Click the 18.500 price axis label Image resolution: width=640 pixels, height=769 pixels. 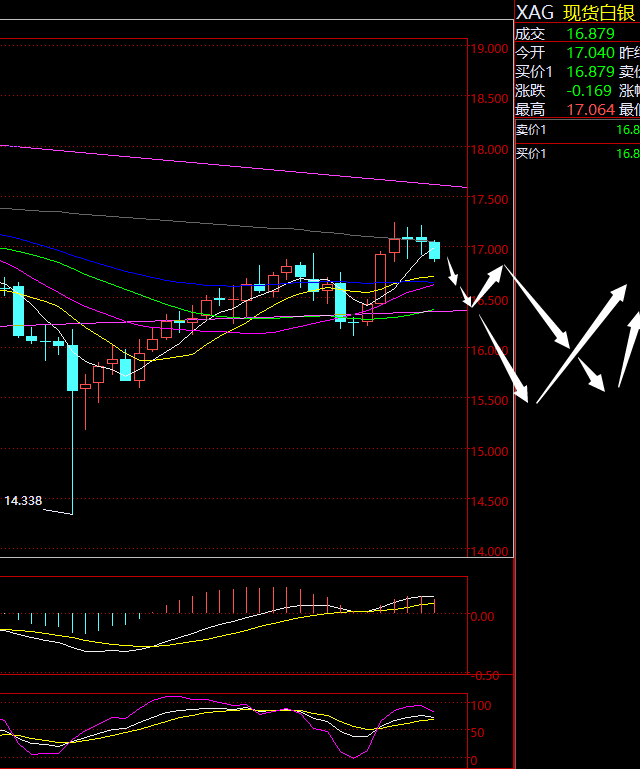pyautogui.click(x=489, y=99)
